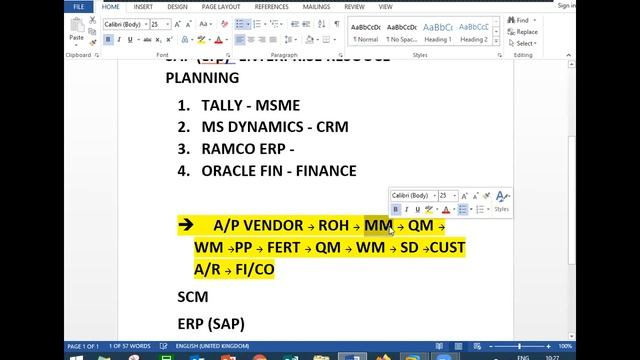Image resolution: width=640 pixels, height=360 pixels.
Task: Apply strikethrough with the abc icon
Action: (x=147, y=40)
